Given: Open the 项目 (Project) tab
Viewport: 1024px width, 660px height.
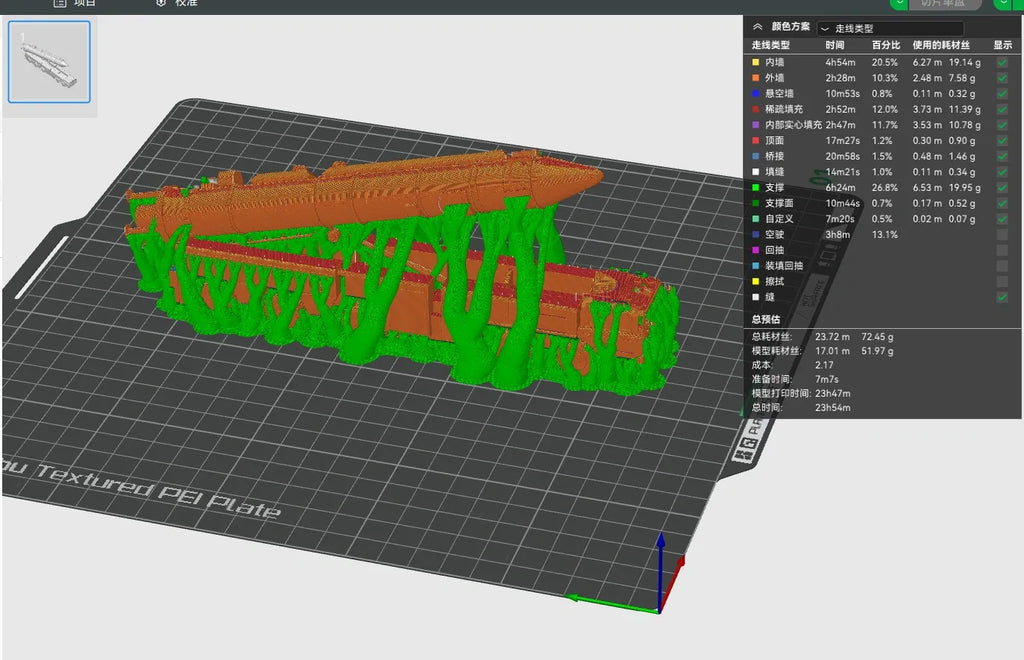Looking at the screenshot, I should coord(85,3).
